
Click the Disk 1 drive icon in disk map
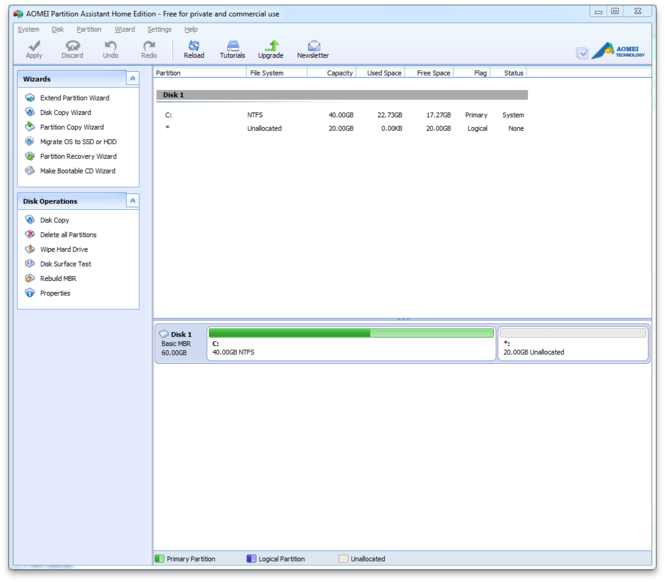coord(164,334)
